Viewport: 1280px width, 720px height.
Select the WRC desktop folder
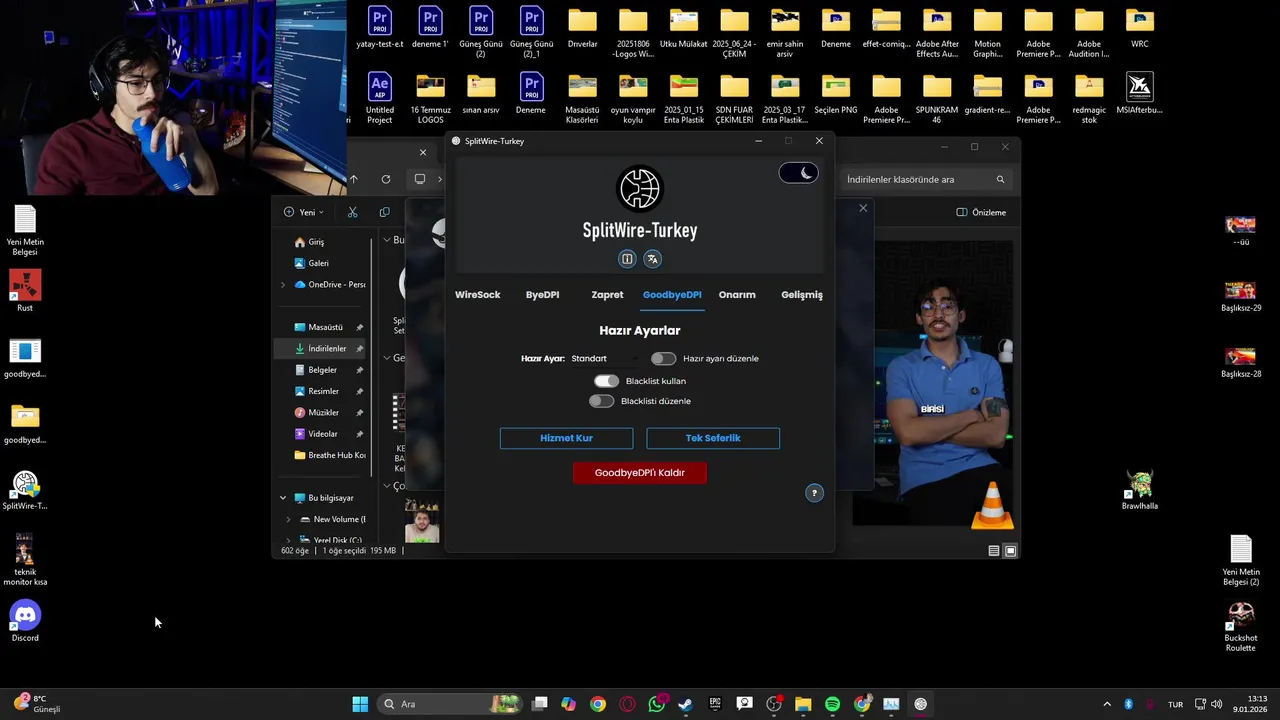coord(1139,28)
